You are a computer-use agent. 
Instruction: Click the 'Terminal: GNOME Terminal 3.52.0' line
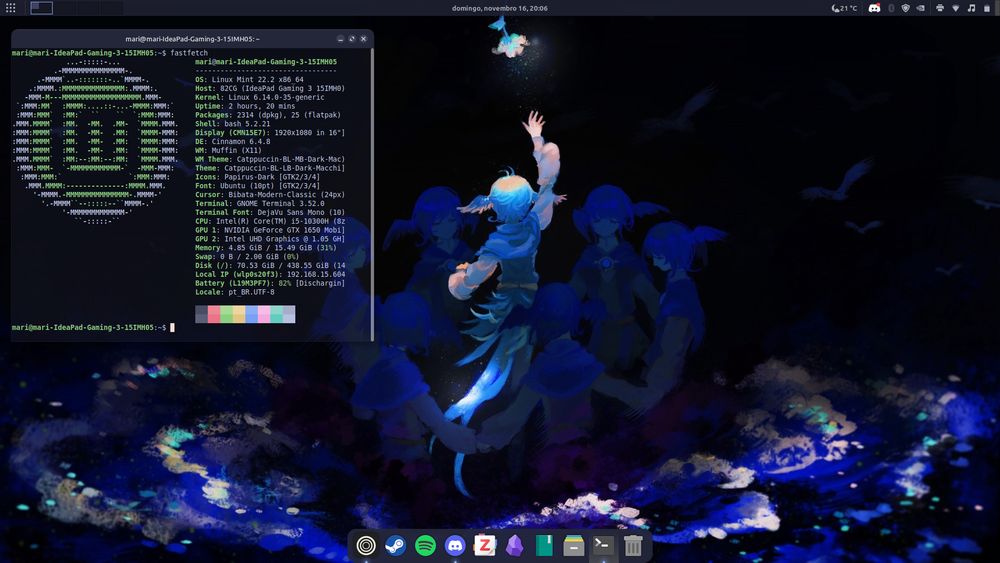click(260, 204)
